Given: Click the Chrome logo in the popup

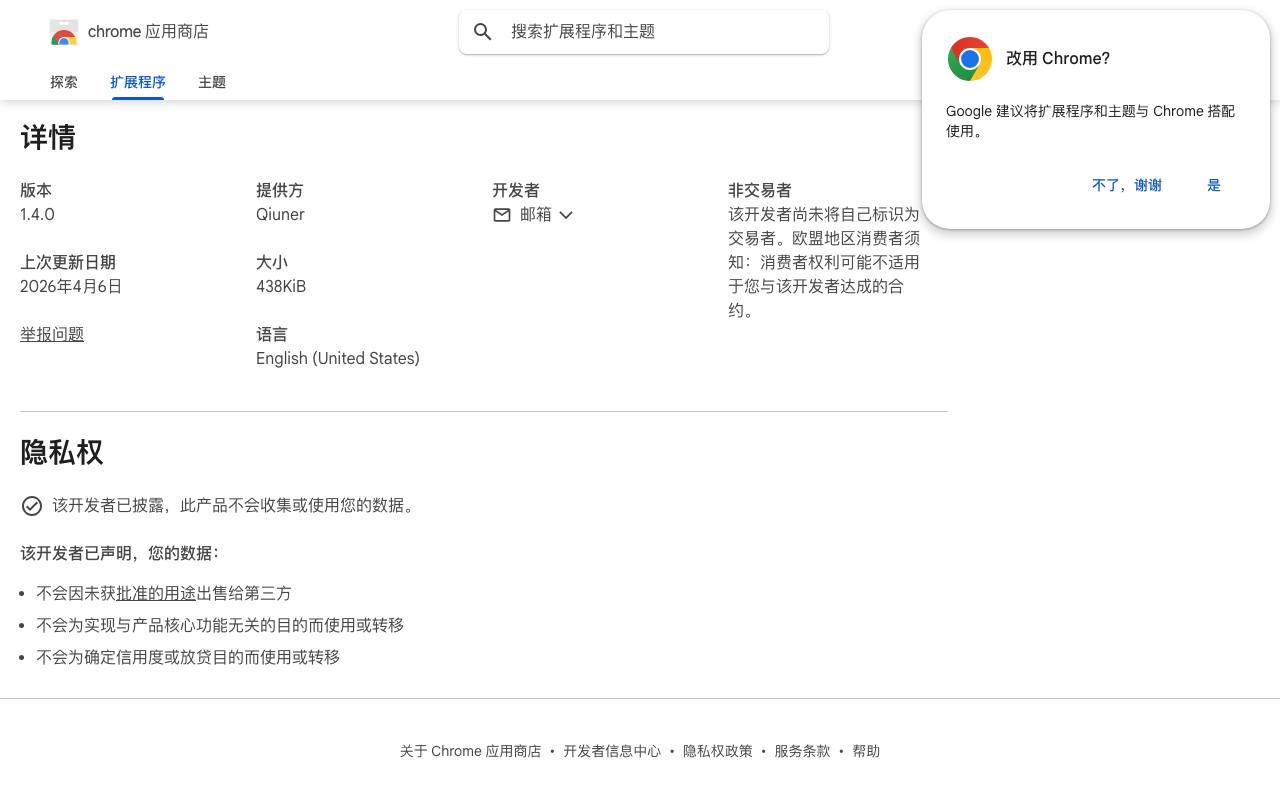Looking at the screenshot, I should pyautogui.click(x=970, y=59).
